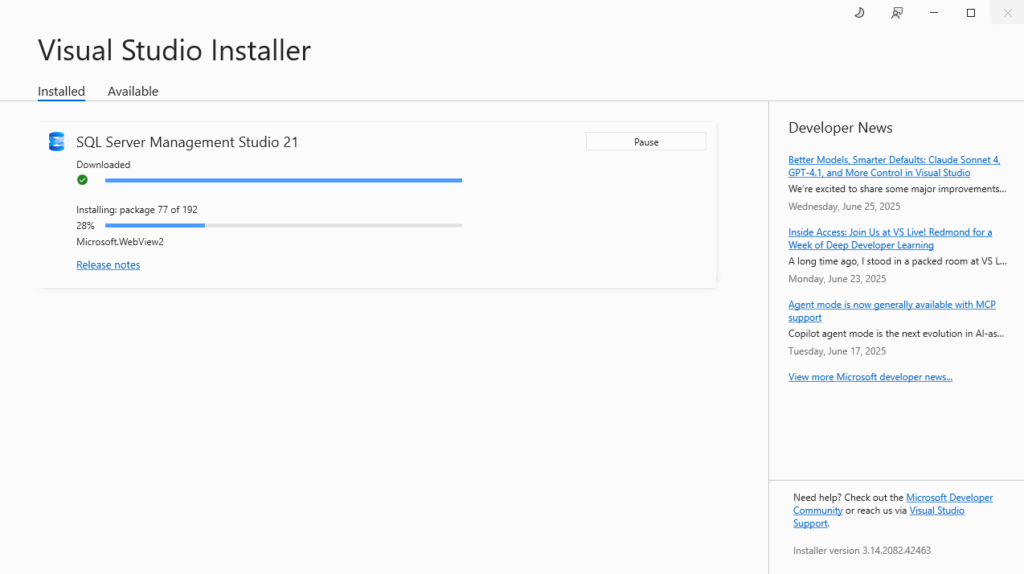
Task: Open Microsoft Developer Community link
Action: coord(950,498)
